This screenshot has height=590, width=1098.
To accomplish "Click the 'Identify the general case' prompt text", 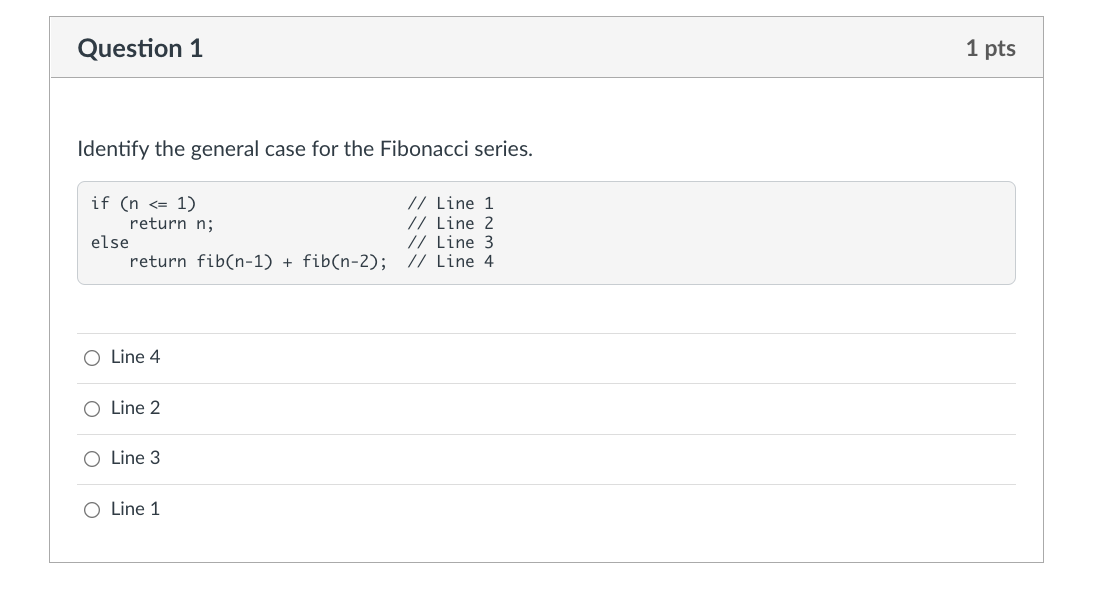I will coord(305,150).
